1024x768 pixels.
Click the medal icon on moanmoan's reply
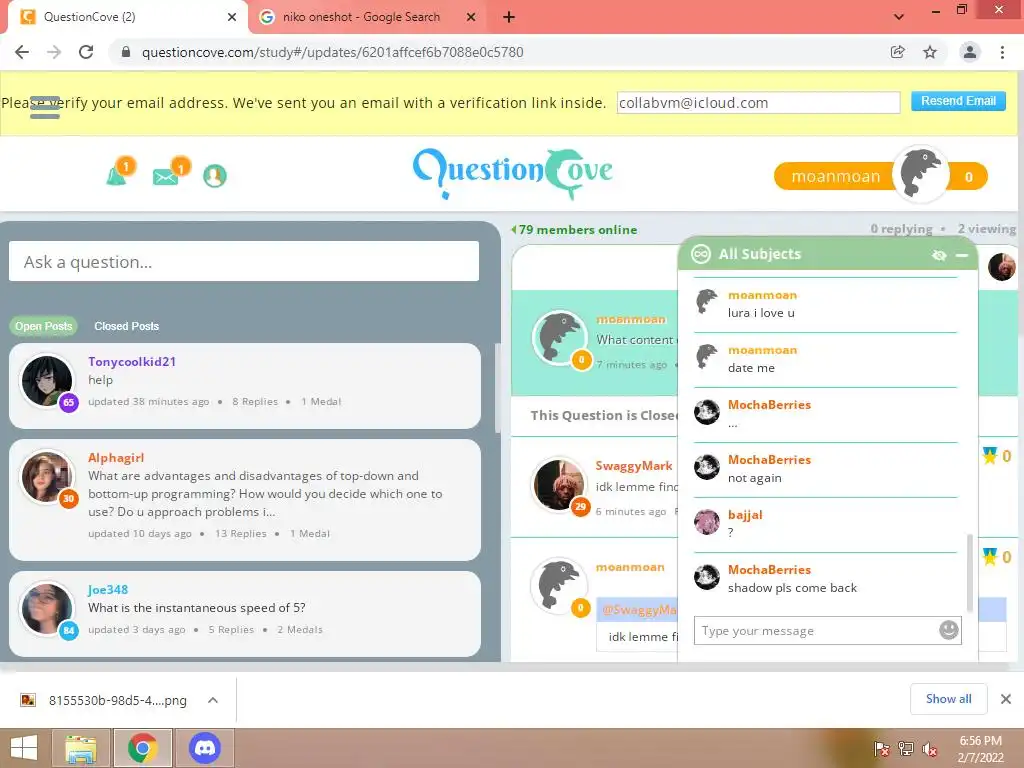(990, 556)
